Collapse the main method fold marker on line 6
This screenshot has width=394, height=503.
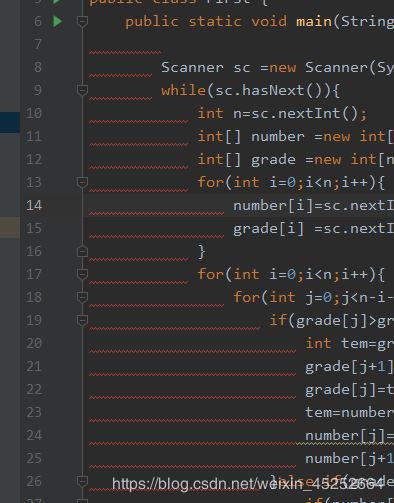tap(82, 21)
